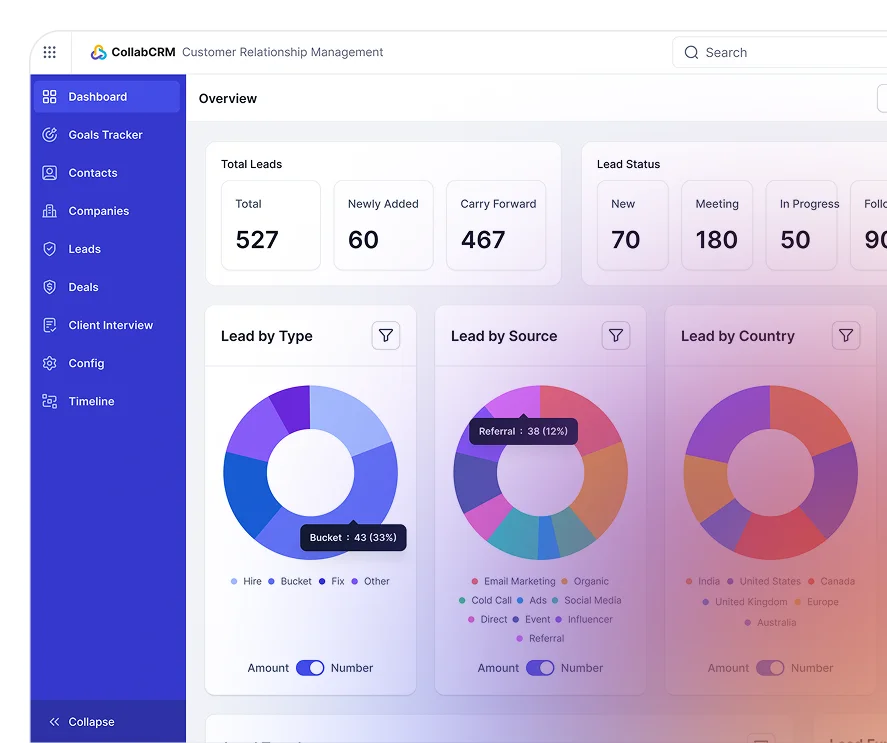Click the Goals Tracker target icon
887x743 pixels.
point(50,135)
